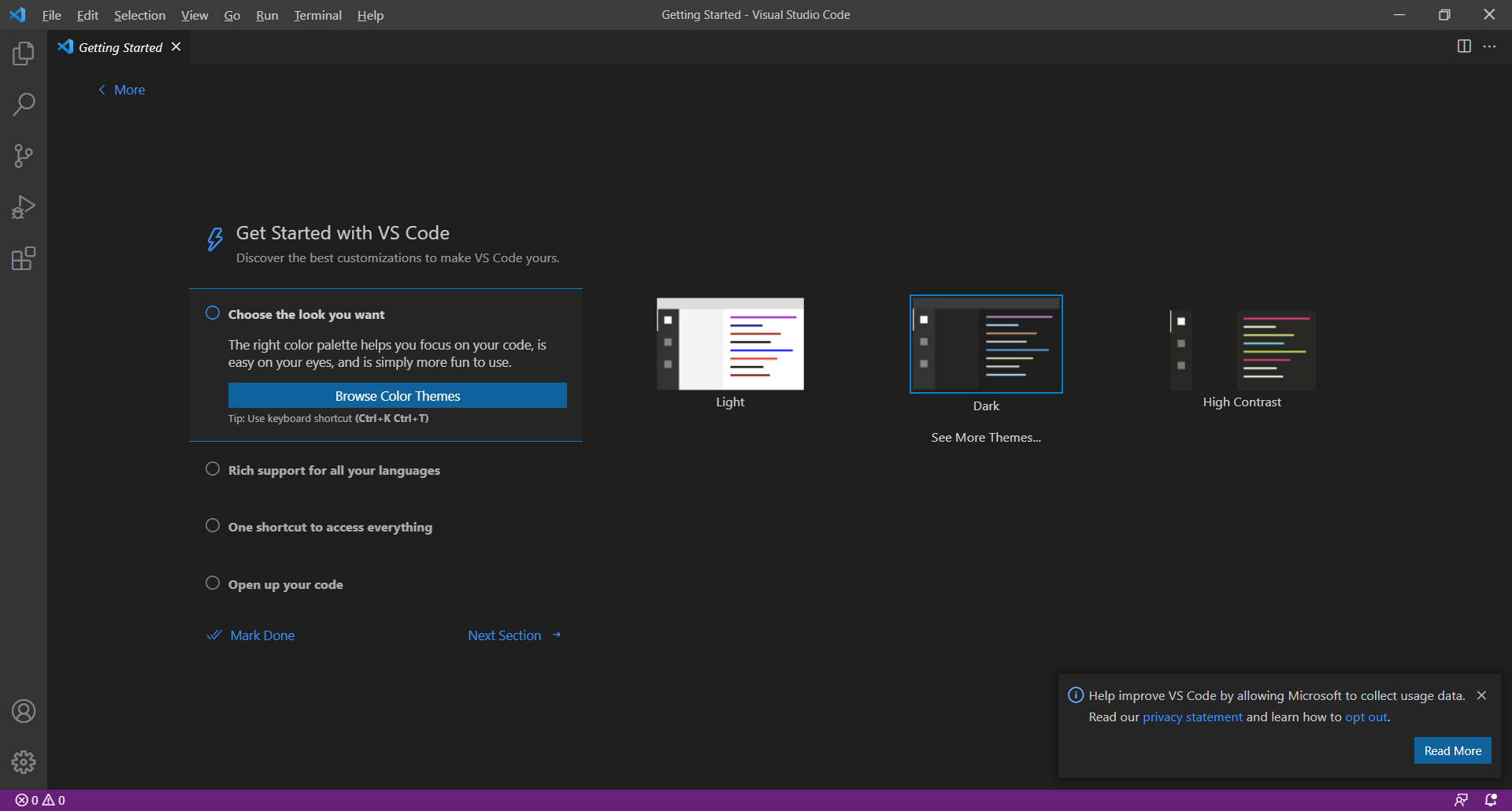Split the editor right

click(1464, 46)
